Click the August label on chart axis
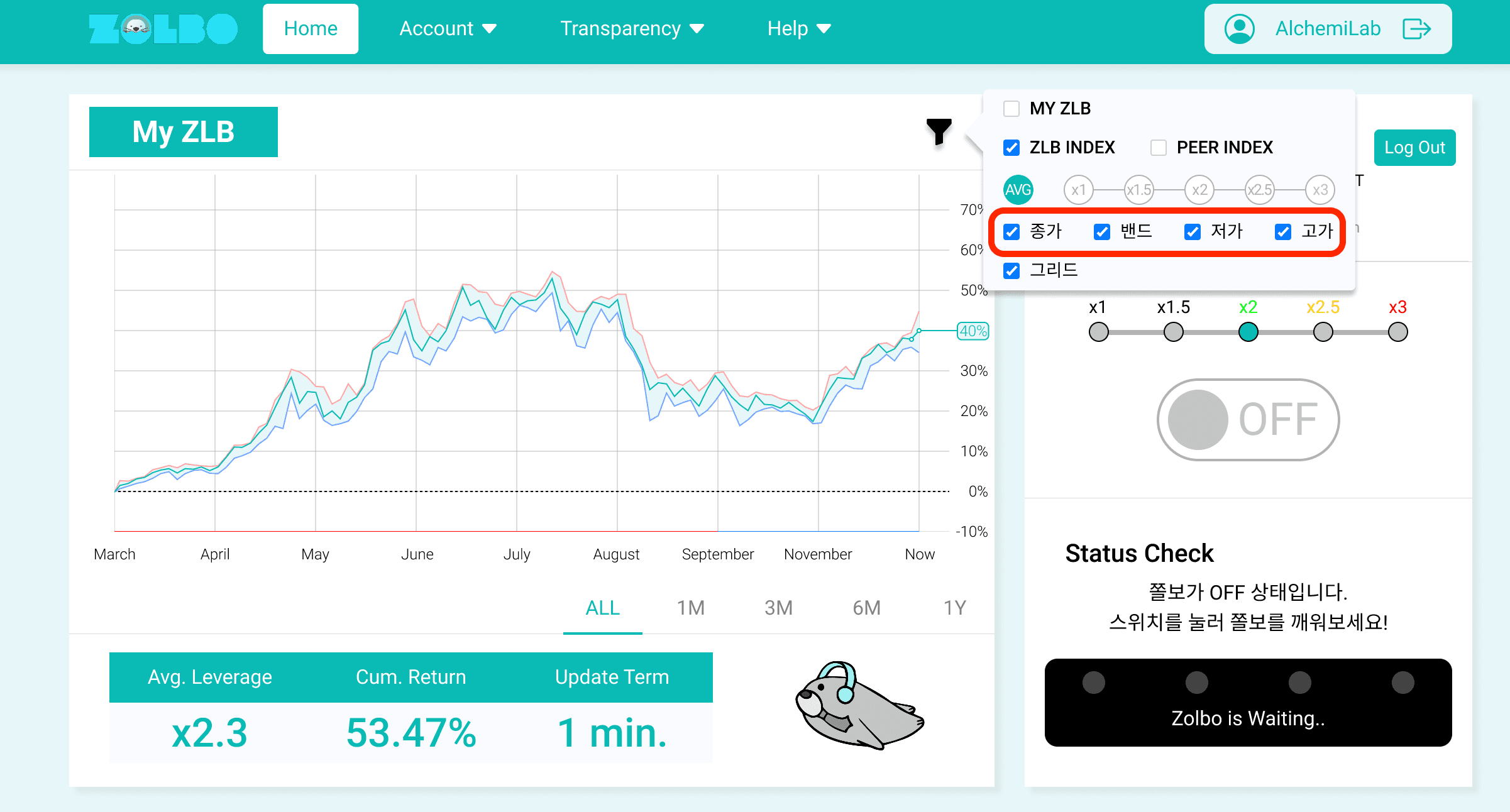 [x=616, y=554]
